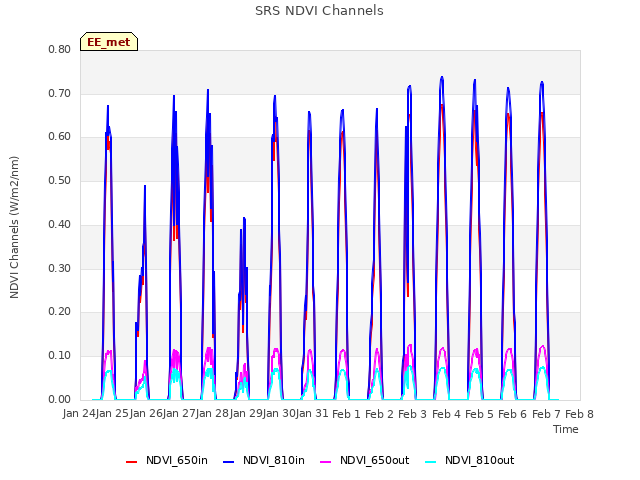Click the Feb 6 date tick label
The width and height of the screenshot is (640, 480).
tap(513, 414)
